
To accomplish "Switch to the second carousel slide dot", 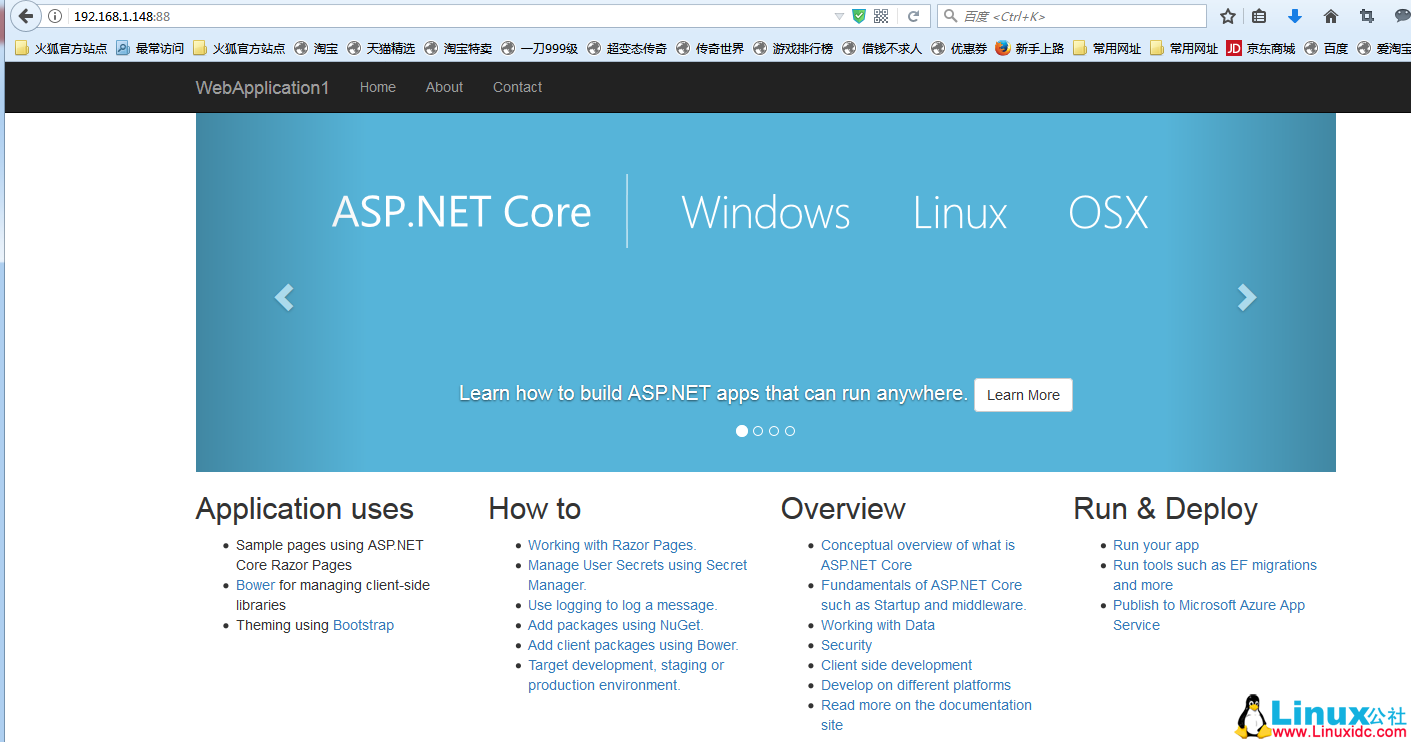I will point(758,431).
